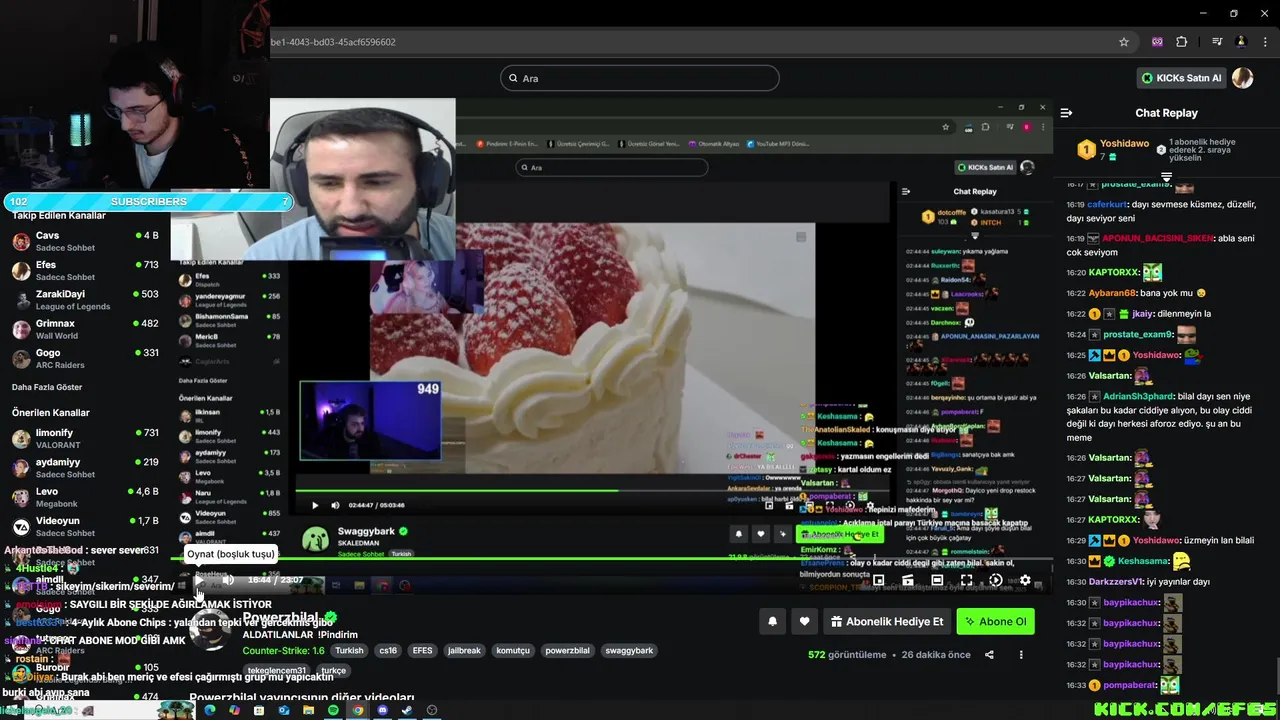Open the purple browser extension icon
The image size is (1280, 720).
[1157, 42]
